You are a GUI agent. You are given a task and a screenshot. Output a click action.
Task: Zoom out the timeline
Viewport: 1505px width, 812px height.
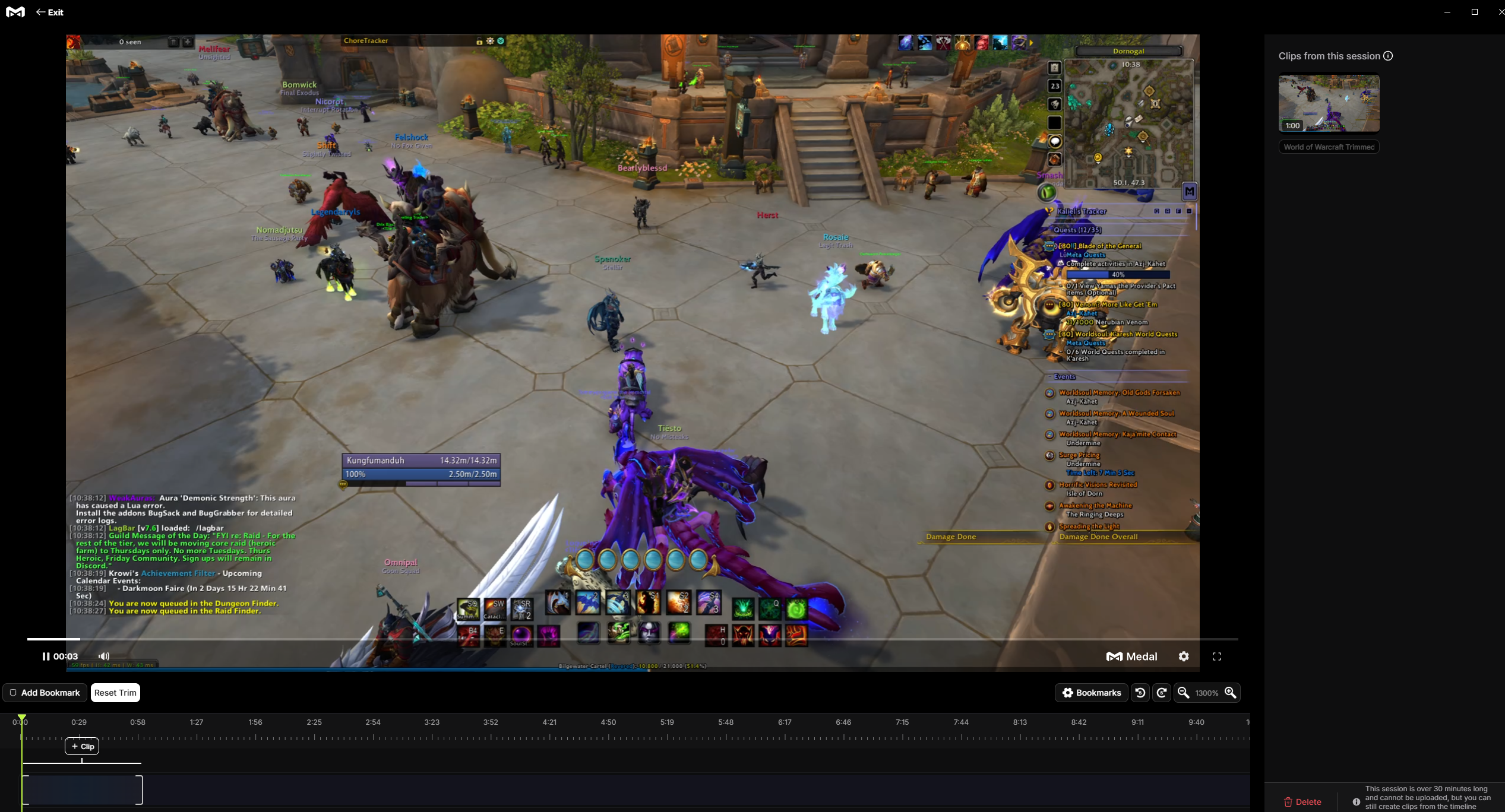[x=1183, y=693]
